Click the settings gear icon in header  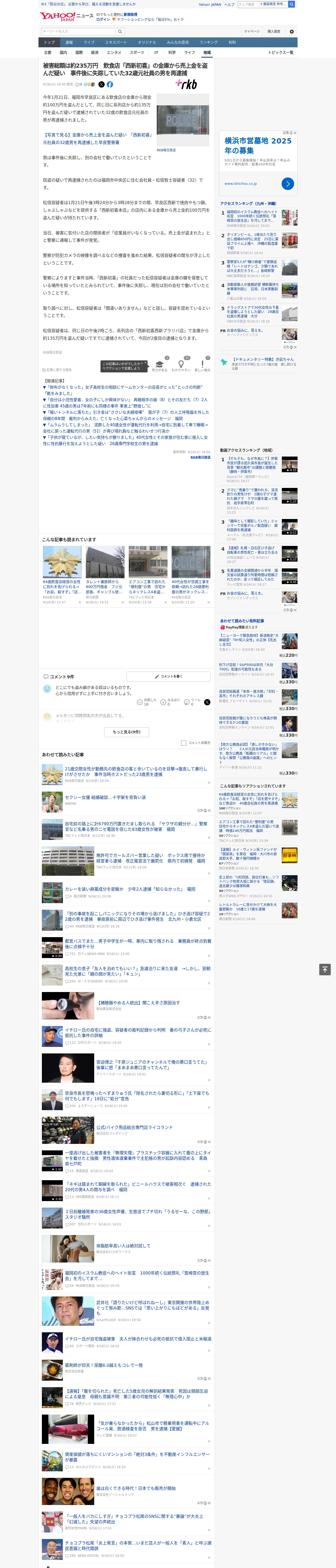(292, 32)
